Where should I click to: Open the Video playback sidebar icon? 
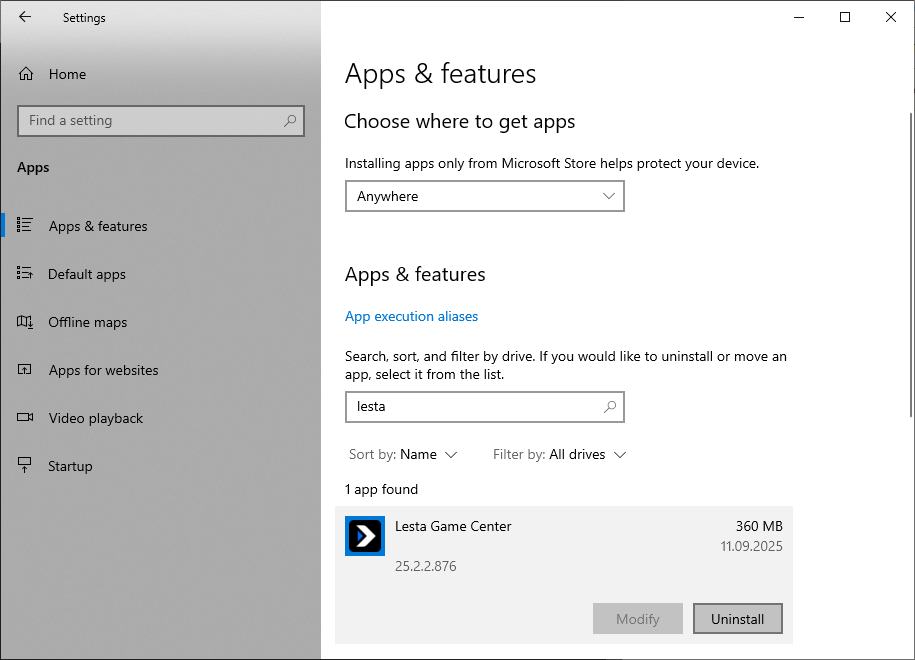(25, 417)
